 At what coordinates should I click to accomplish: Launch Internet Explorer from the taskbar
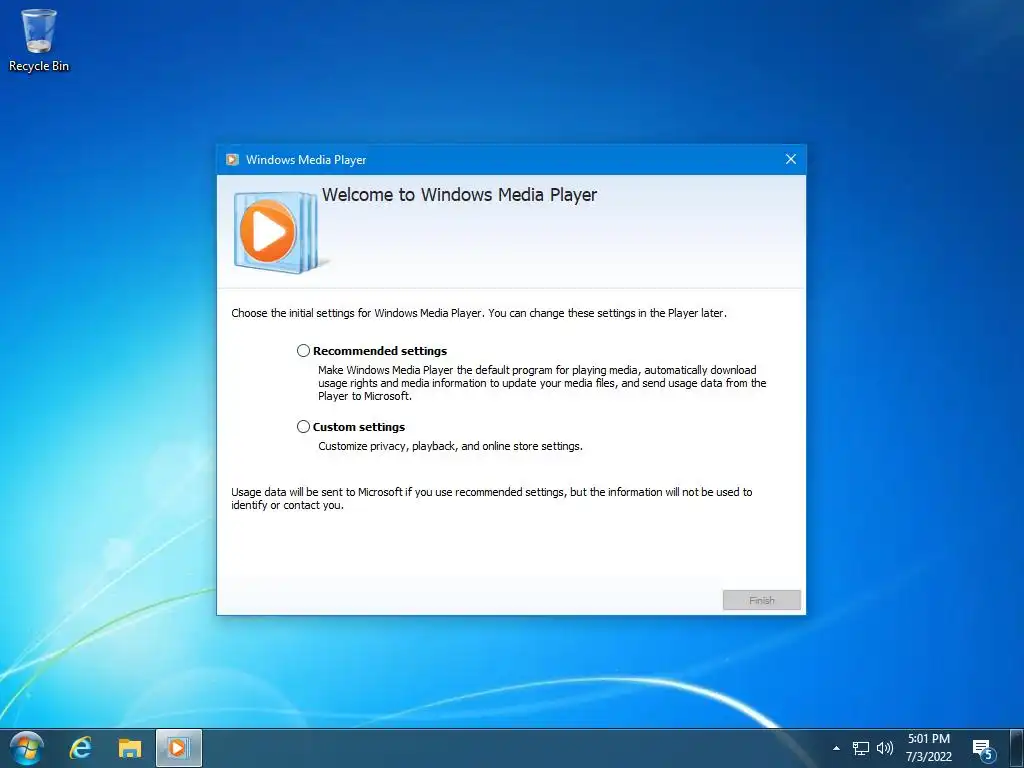[x=80, y=748]
